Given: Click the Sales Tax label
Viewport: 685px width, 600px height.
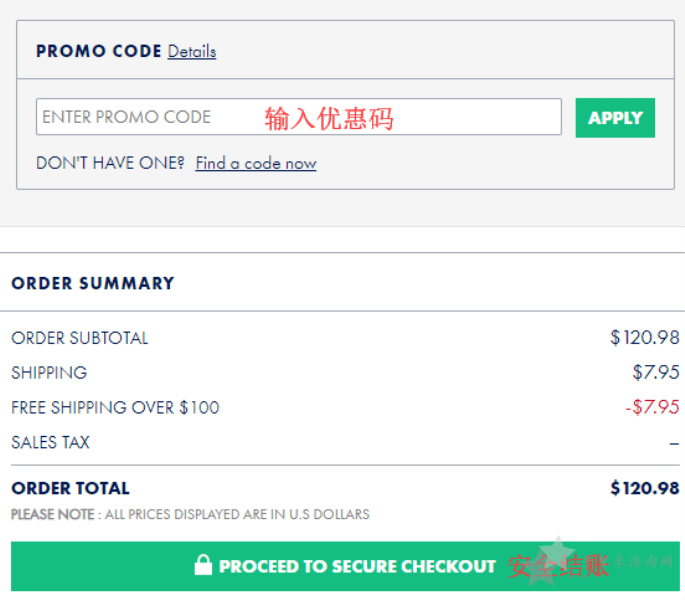Looking at the screenshot, I should [50, 442].
